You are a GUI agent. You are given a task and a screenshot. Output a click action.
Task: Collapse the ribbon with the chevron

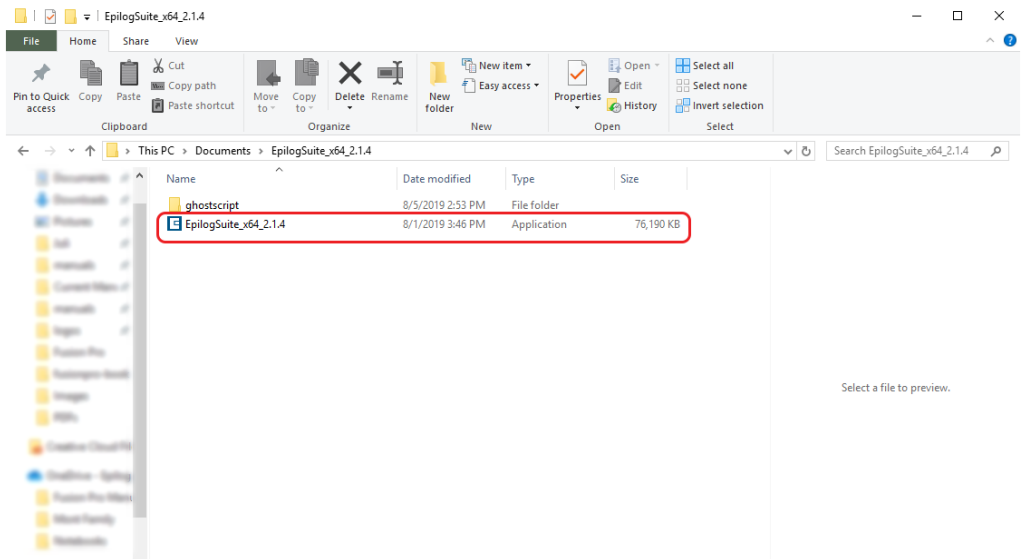(990, 41)
